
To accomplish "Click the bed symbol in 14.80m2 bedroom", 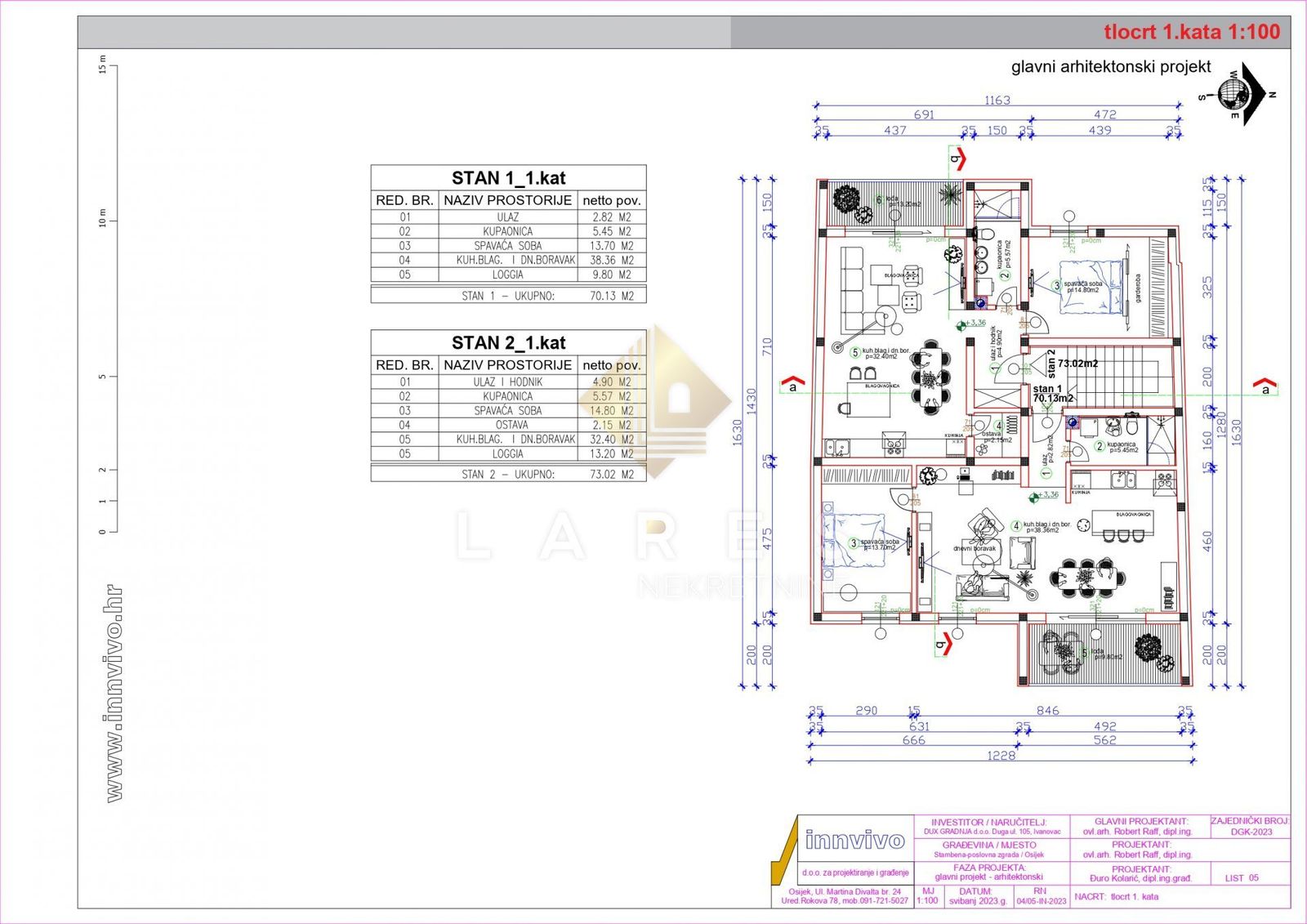I will [1091, 287].
